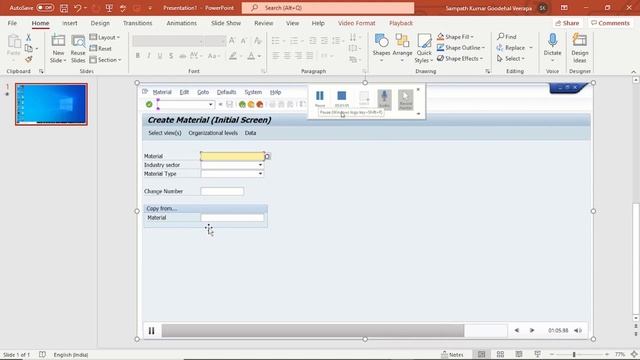Open the Insert tab
Viewport: 640px width, 360px height.
[70, 23]
